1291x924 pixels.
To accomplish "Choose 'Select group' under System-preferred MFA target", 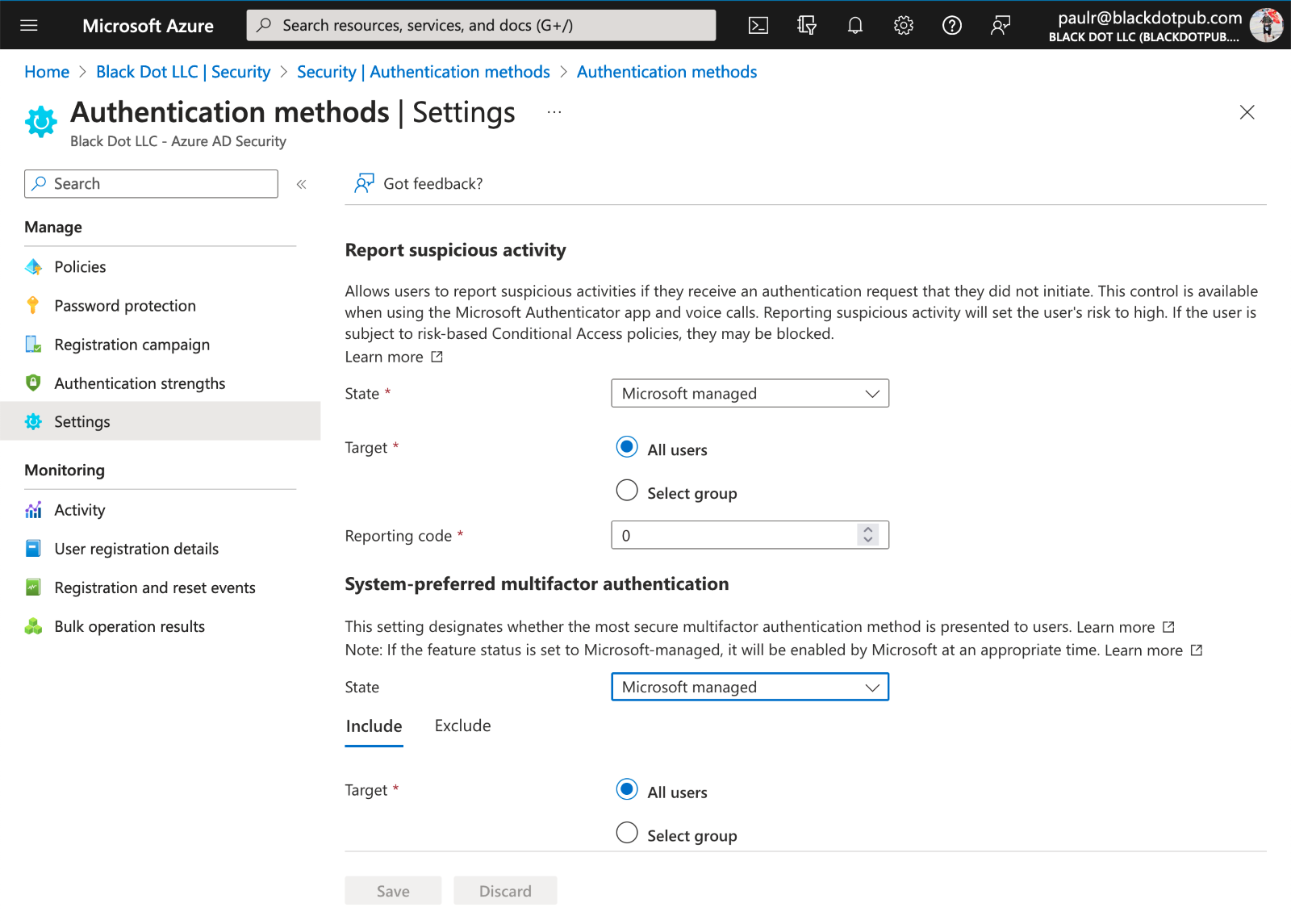I will coord(627,833).
